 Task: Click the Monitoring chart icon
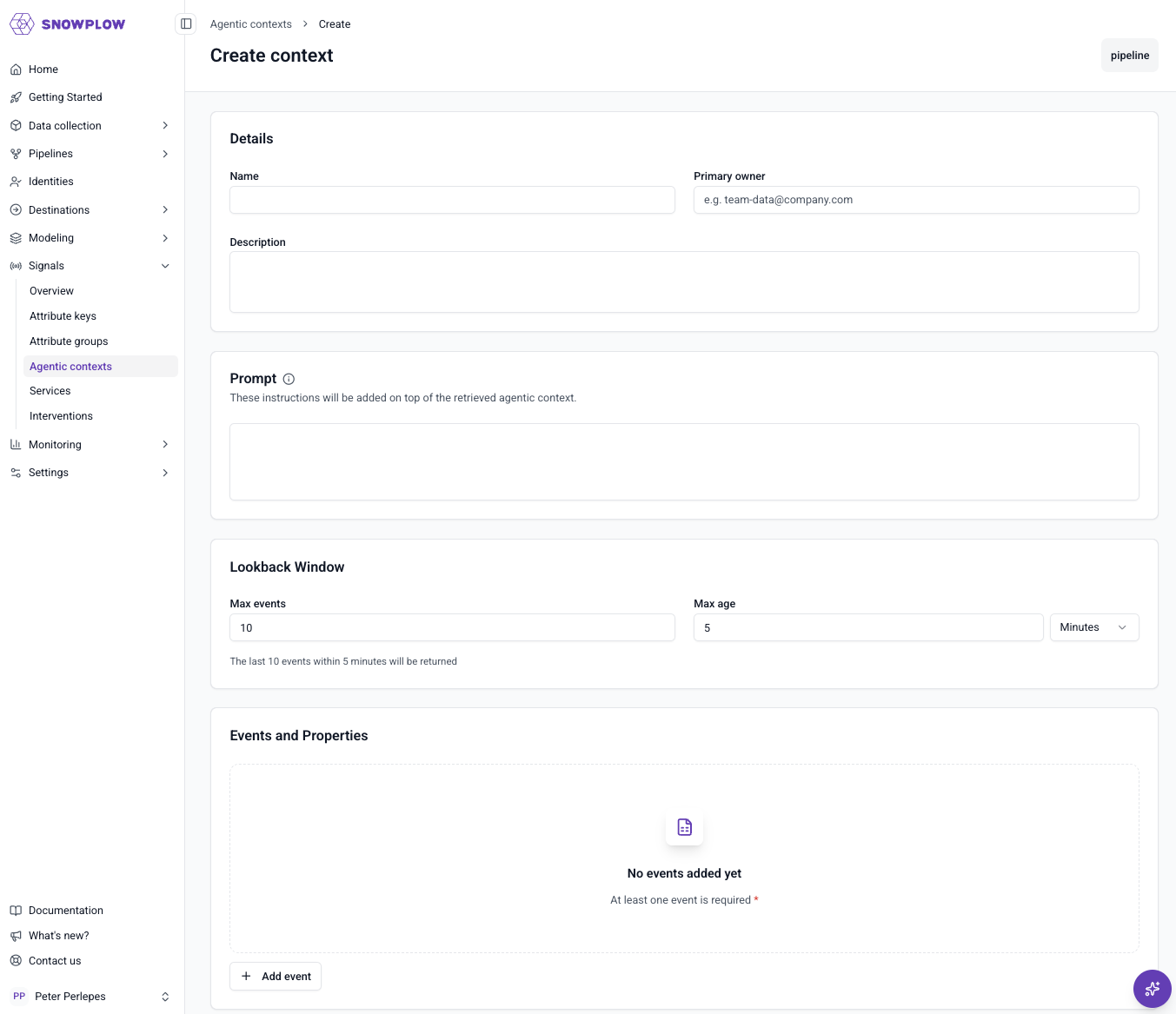[x=16, y=445]
